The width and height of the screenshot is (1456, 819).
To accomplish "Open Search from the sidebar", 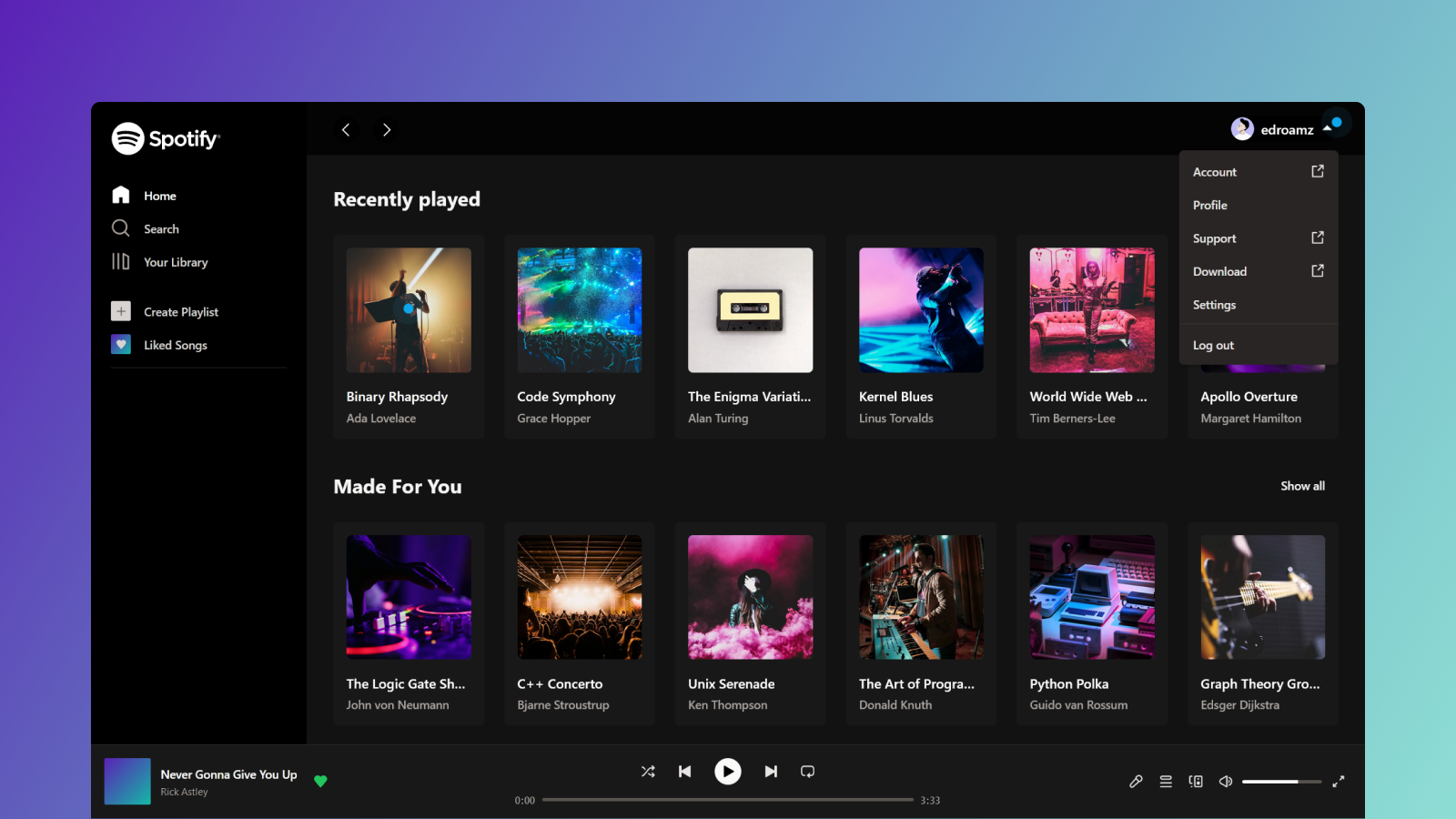I will point(160,228).
